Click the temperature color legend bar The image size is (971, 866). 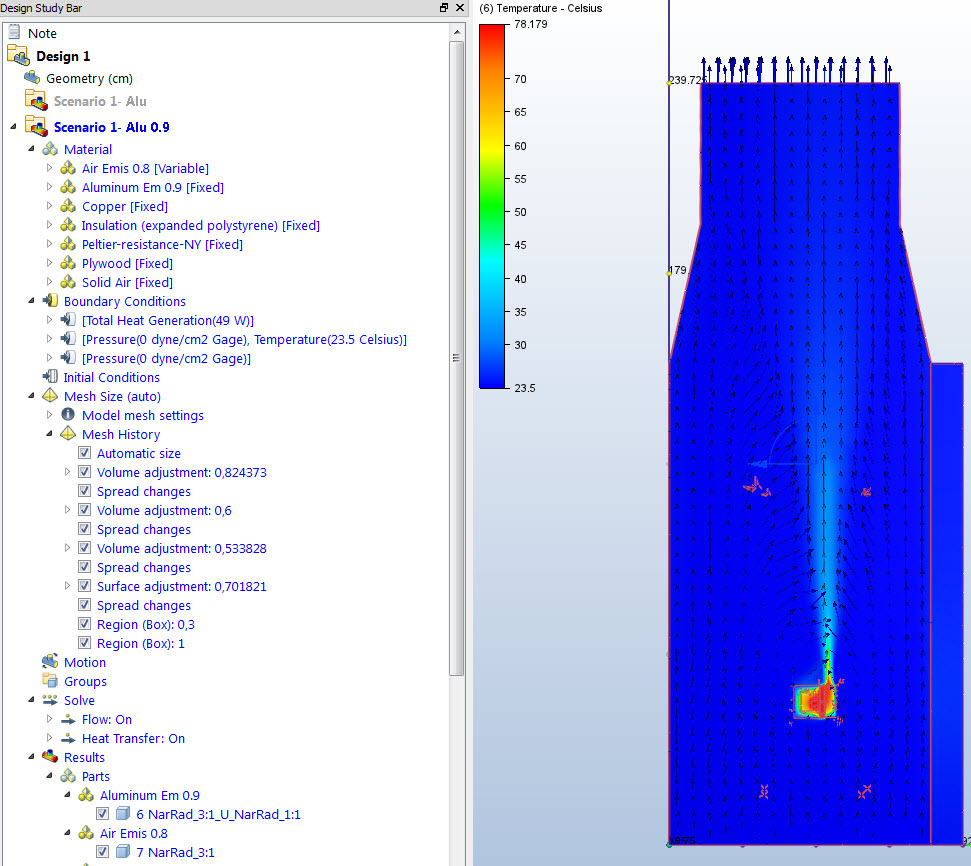[x=492, y=205]
